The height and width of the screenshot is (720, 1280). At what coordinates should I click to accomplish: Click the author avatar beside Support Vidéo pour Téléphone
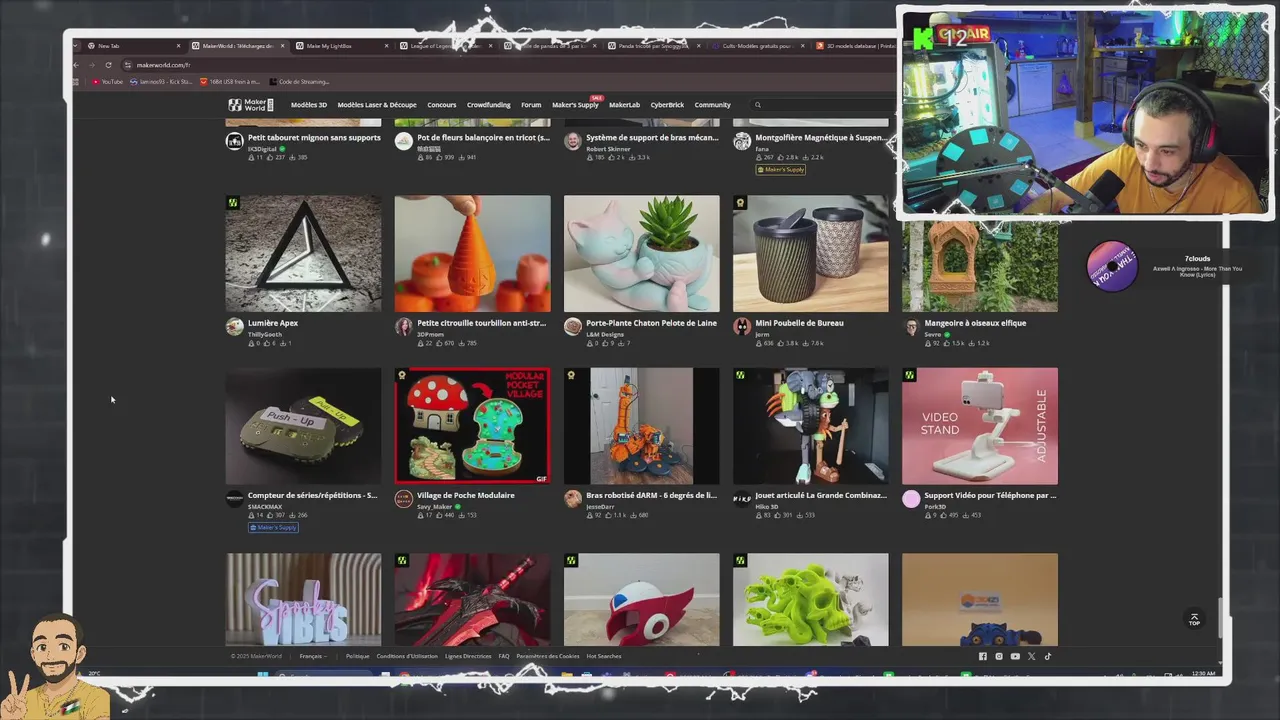pos(911,499)
